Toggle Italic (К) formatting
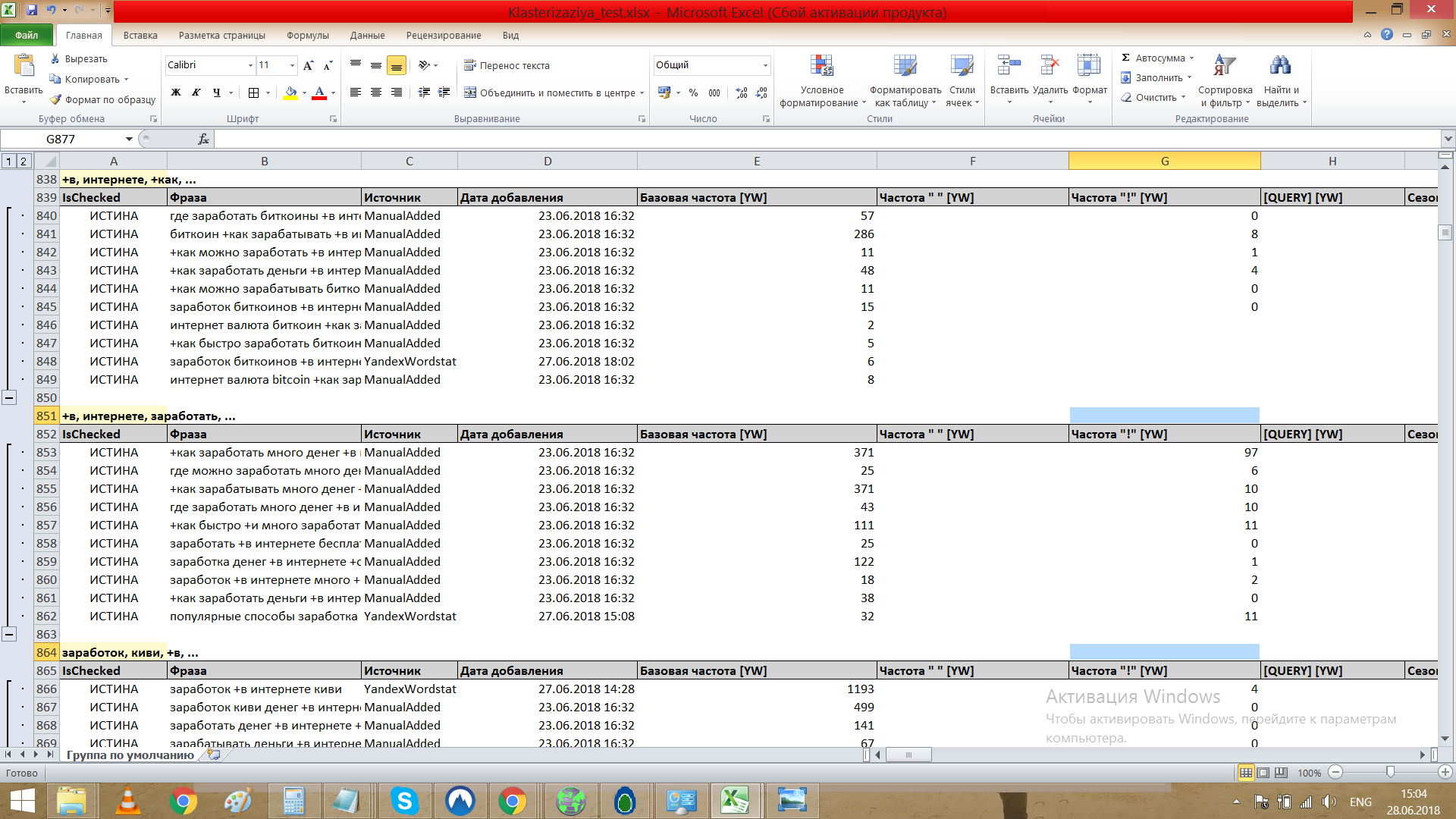 click(196, 93)
